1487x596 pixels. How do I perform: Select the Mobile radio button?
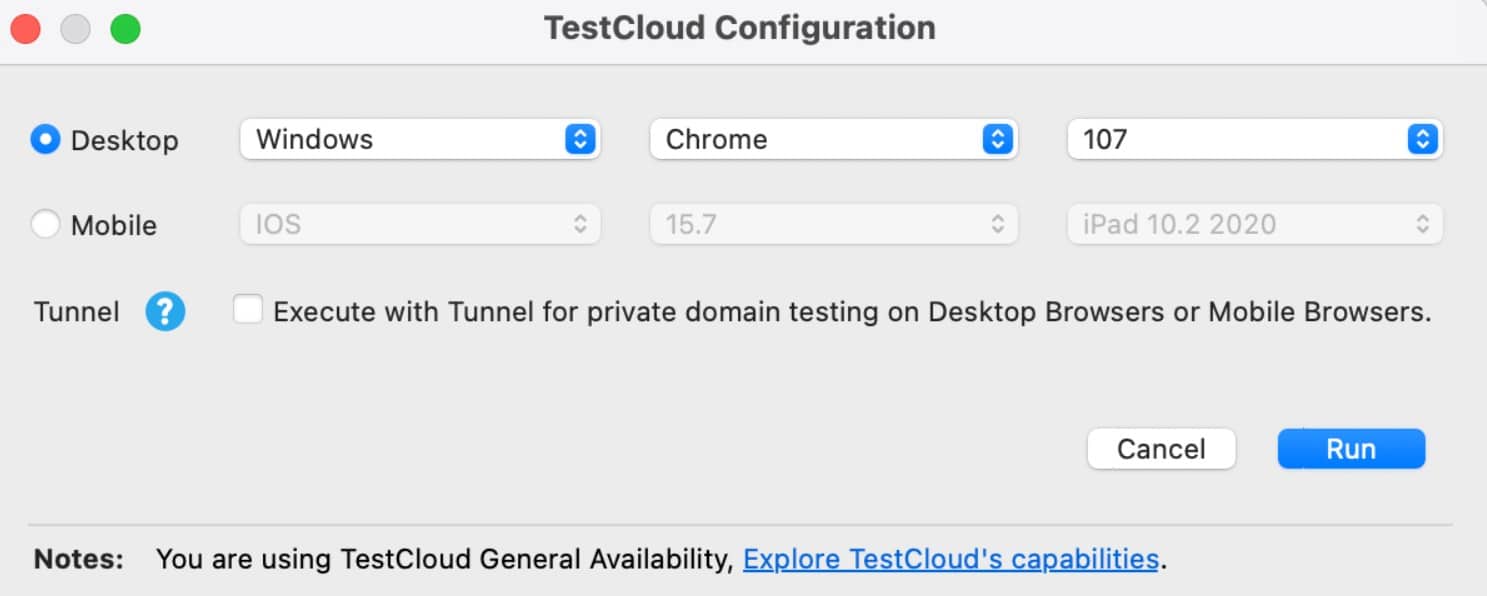pos(46,225)
